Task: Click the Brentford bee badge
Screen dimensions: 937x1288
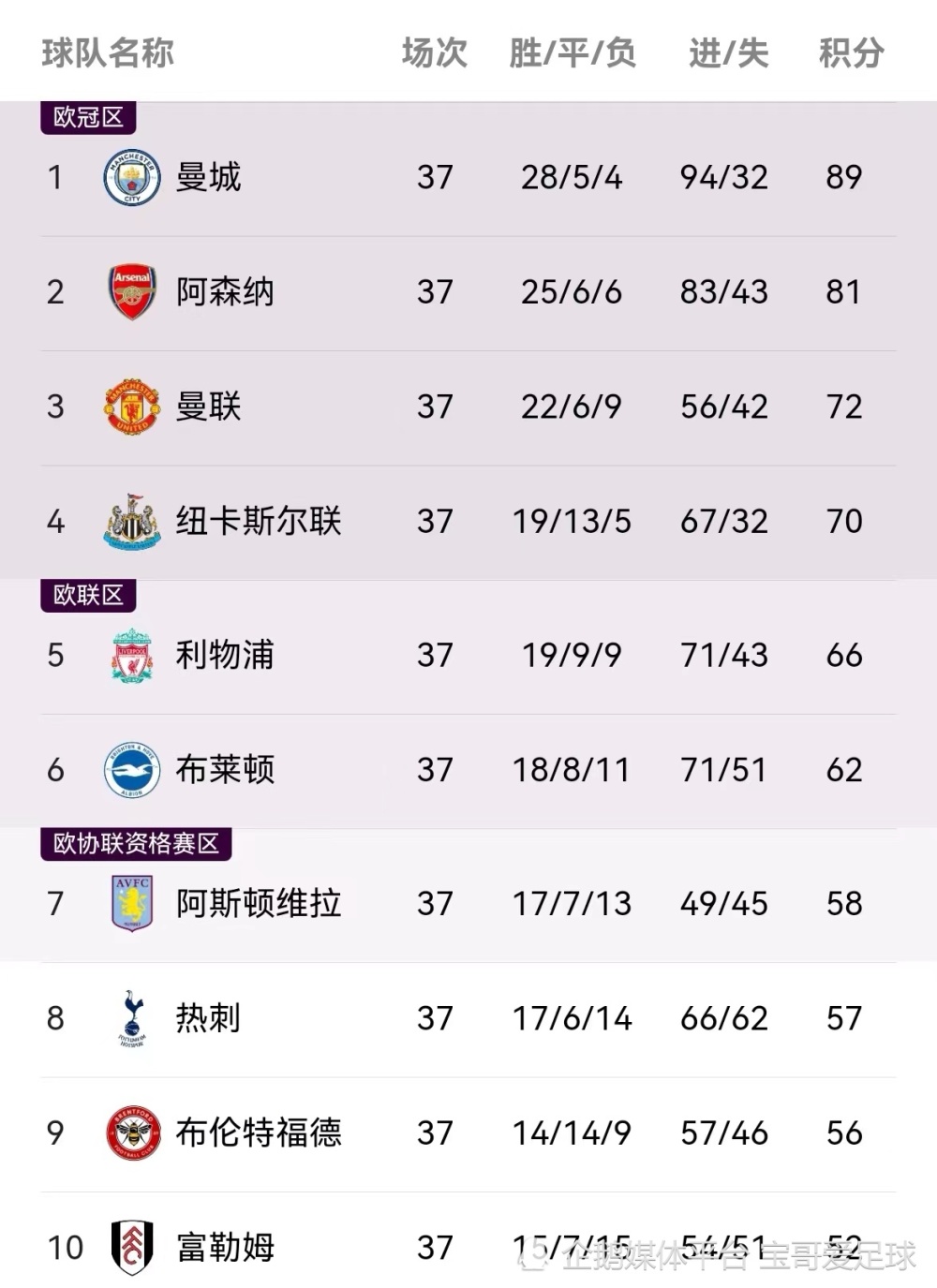Action: pos(132,1133)
